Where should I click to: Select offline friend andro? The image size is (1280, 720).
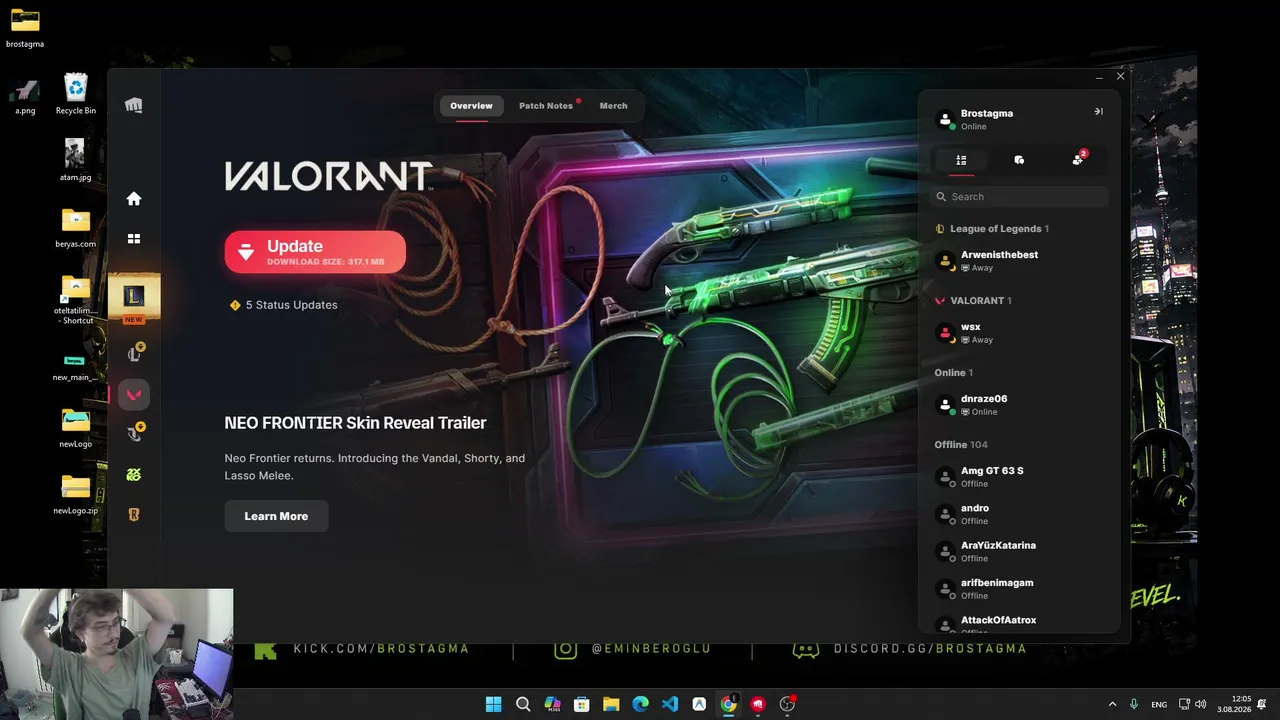[x=1019, y=514]
